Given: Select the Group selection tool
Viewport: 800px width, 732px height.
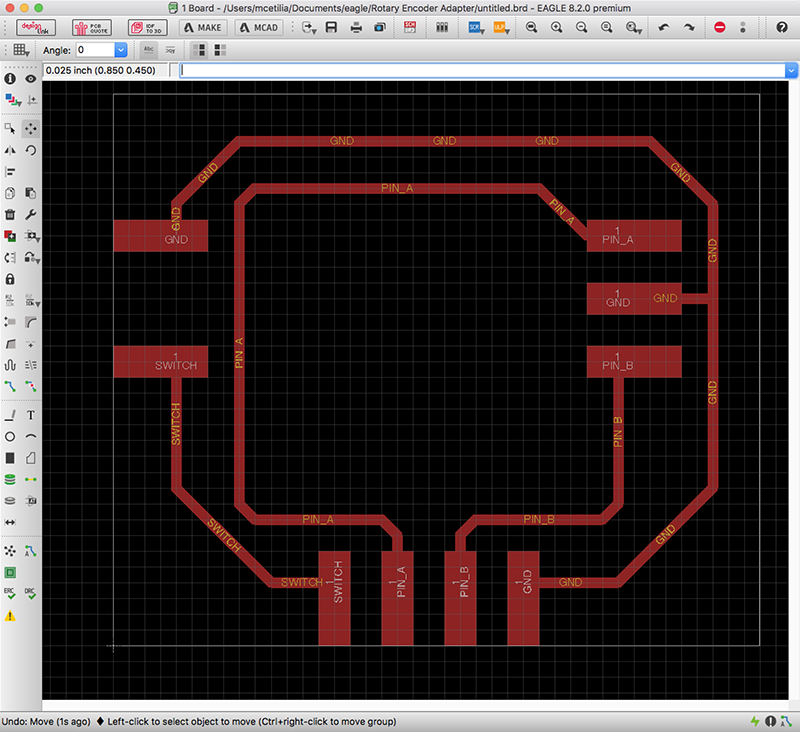Looking at the screenshot, I should pyautogui.click(x=10, y=129).
